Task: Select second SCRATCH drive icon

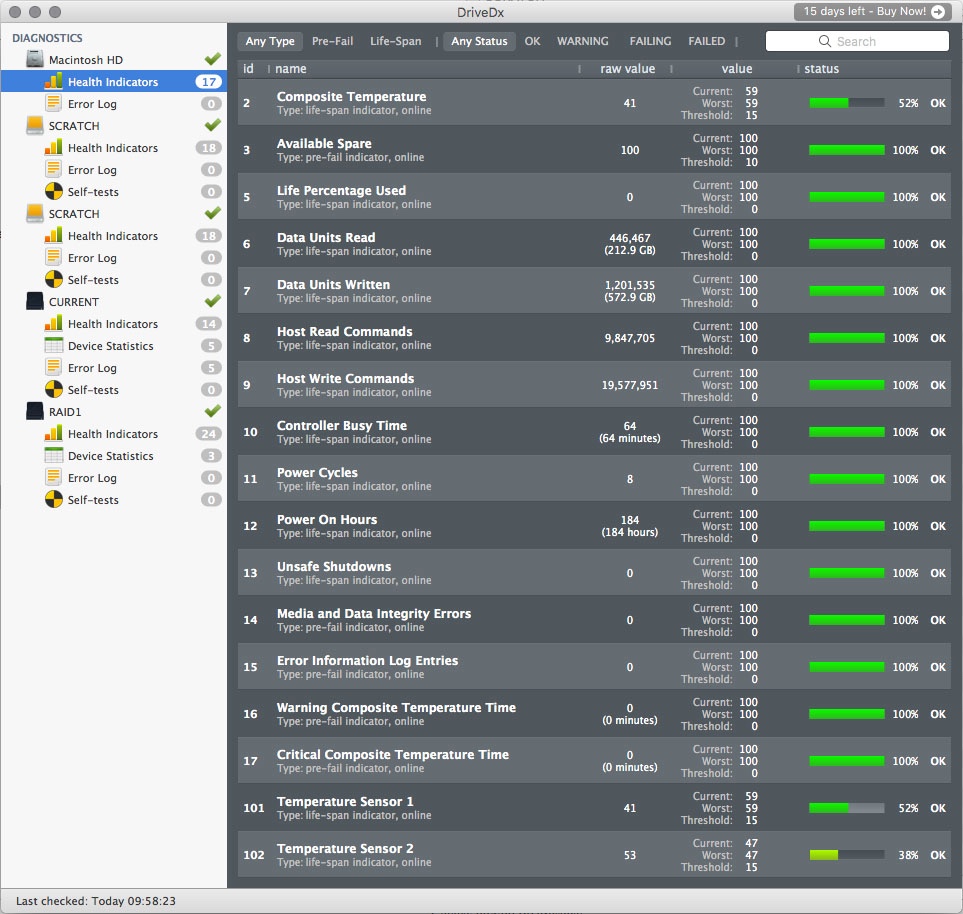Action: click(x=35, y=214)
